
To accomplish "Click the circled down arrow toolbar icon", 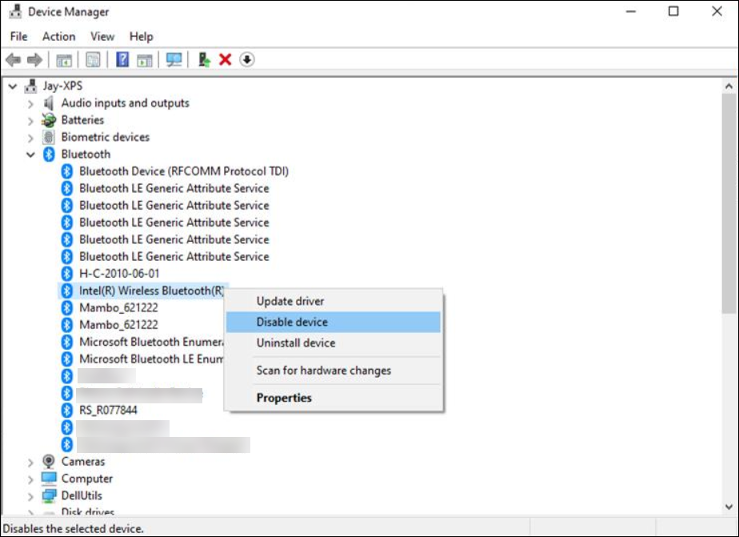I will pyautogui.click(x=247, y=60).
